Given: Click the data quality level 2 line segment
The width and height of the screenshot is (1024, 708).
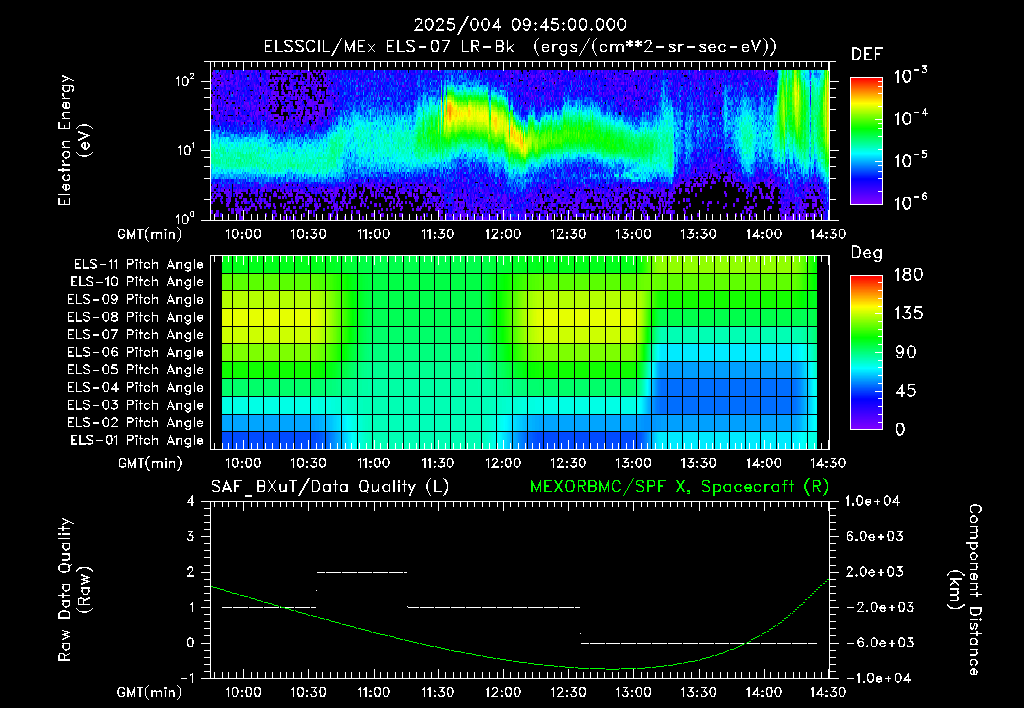Looking at the screenshot, I should [x=362, y=572].
